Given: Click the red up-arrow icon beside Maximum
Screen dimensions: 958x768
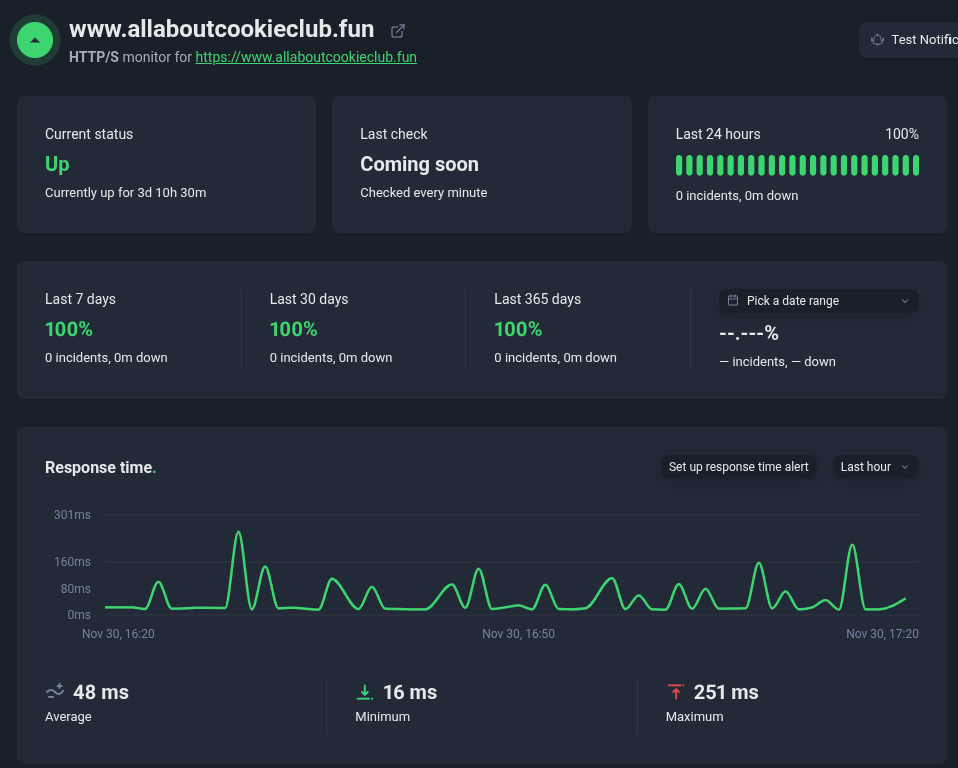Looking at the screenshot, I should [676, 691].
